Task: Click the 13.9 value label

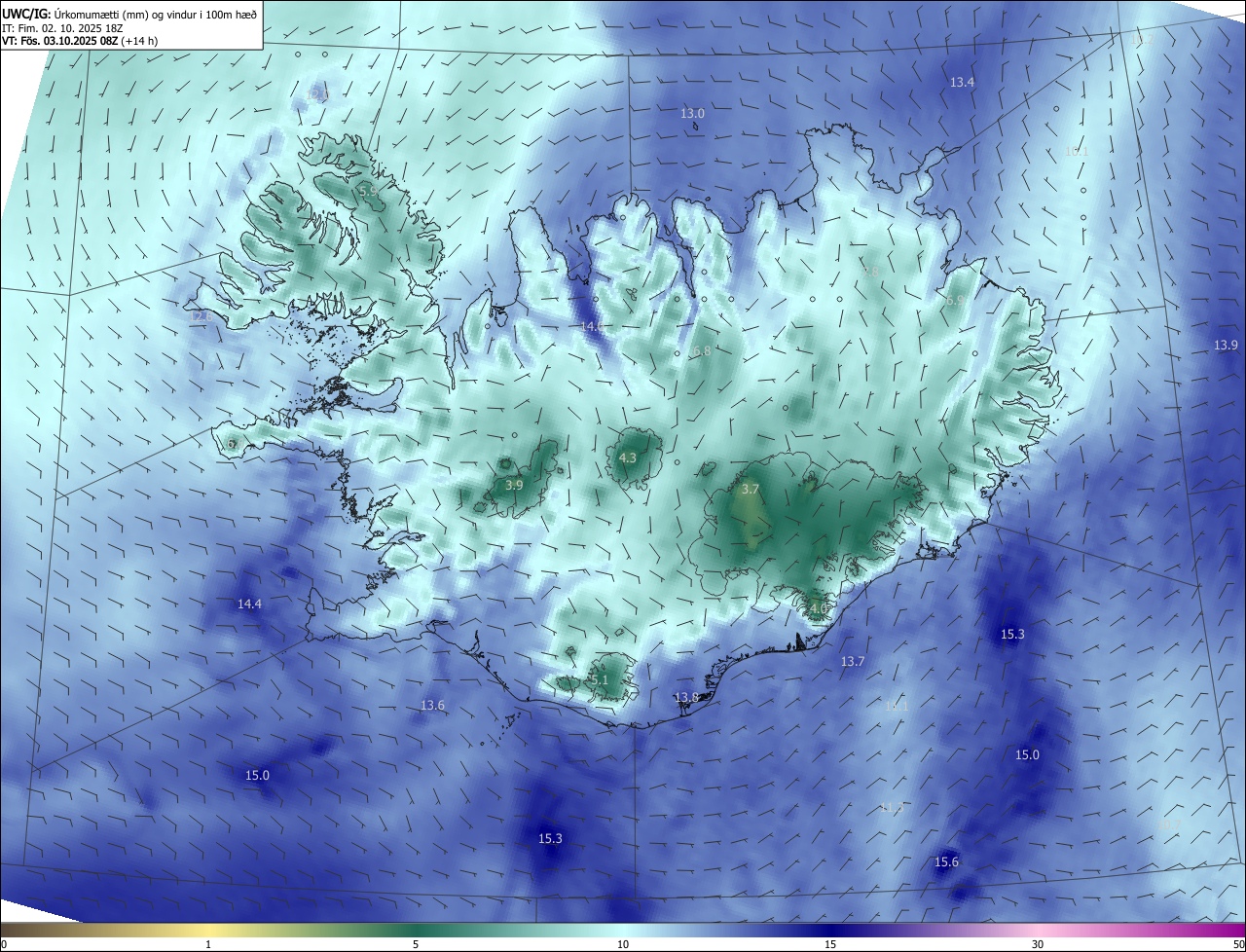Action: tap(1226, 346)
